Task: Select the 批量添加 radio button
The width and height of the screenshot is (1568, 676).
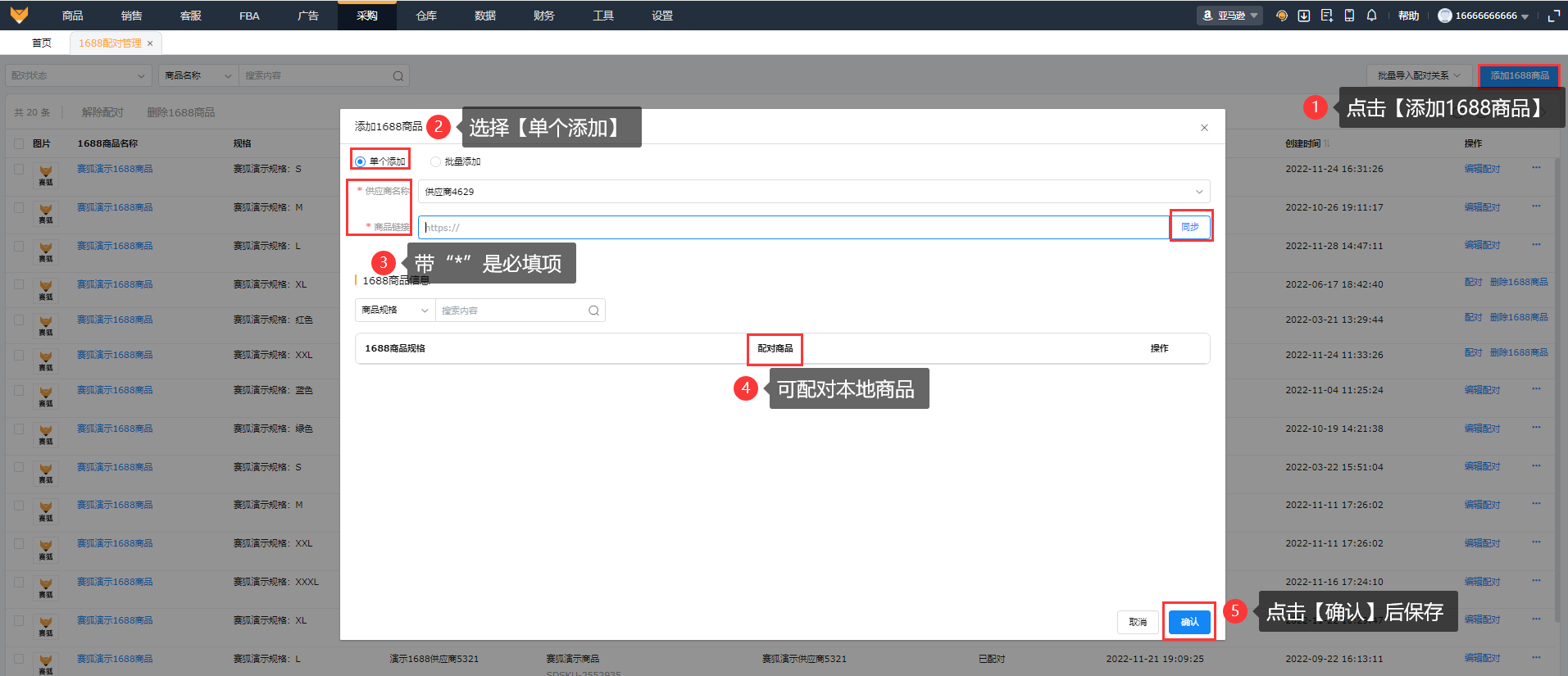Action: pos(435,161)
